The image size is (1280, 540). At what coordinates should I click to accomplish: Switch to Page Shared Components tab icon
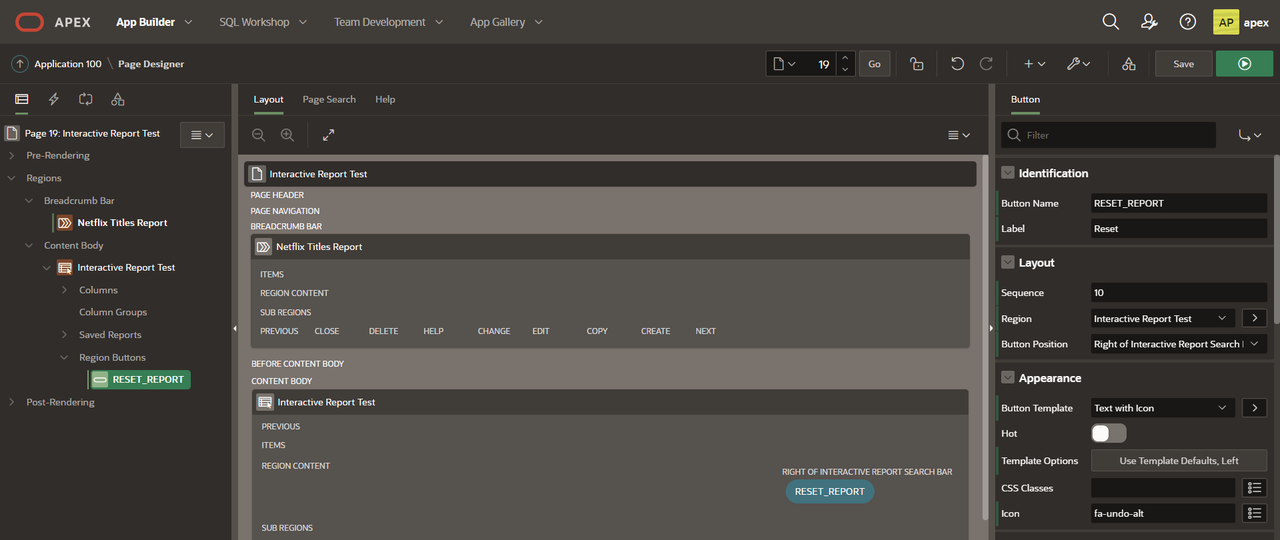[x=118, y=99]
